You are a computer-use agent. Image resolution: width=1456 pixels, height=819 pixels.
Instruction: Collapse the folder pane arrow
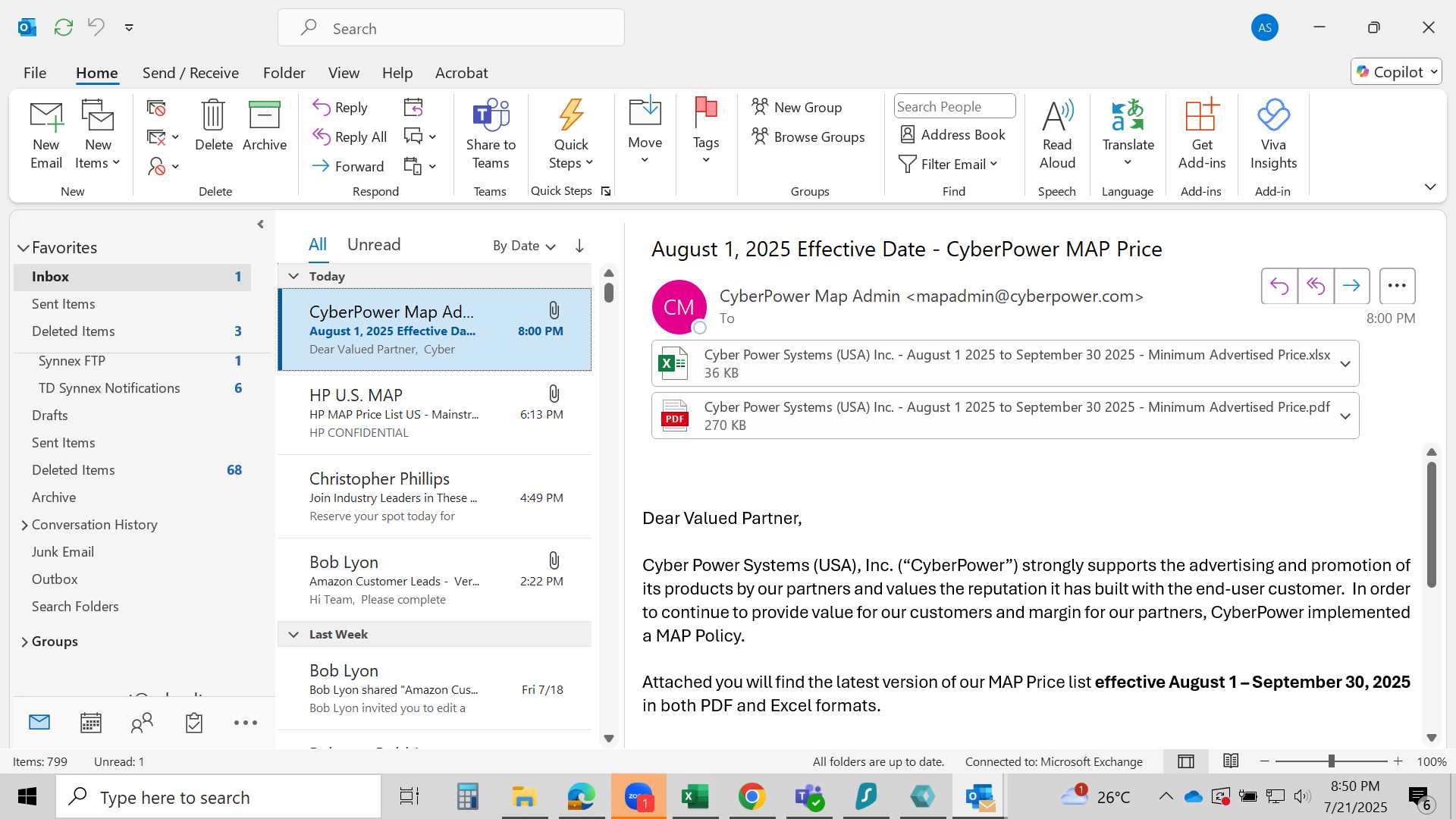point(260,224)
